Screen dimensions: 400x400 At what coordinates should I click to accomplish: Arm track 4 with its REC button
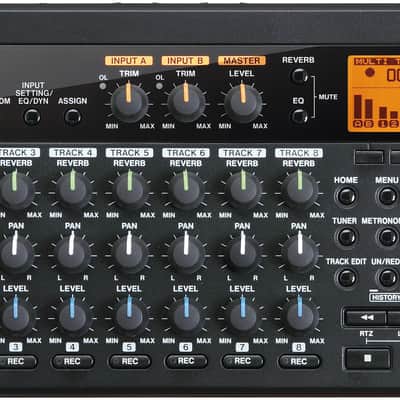(73, 361)
